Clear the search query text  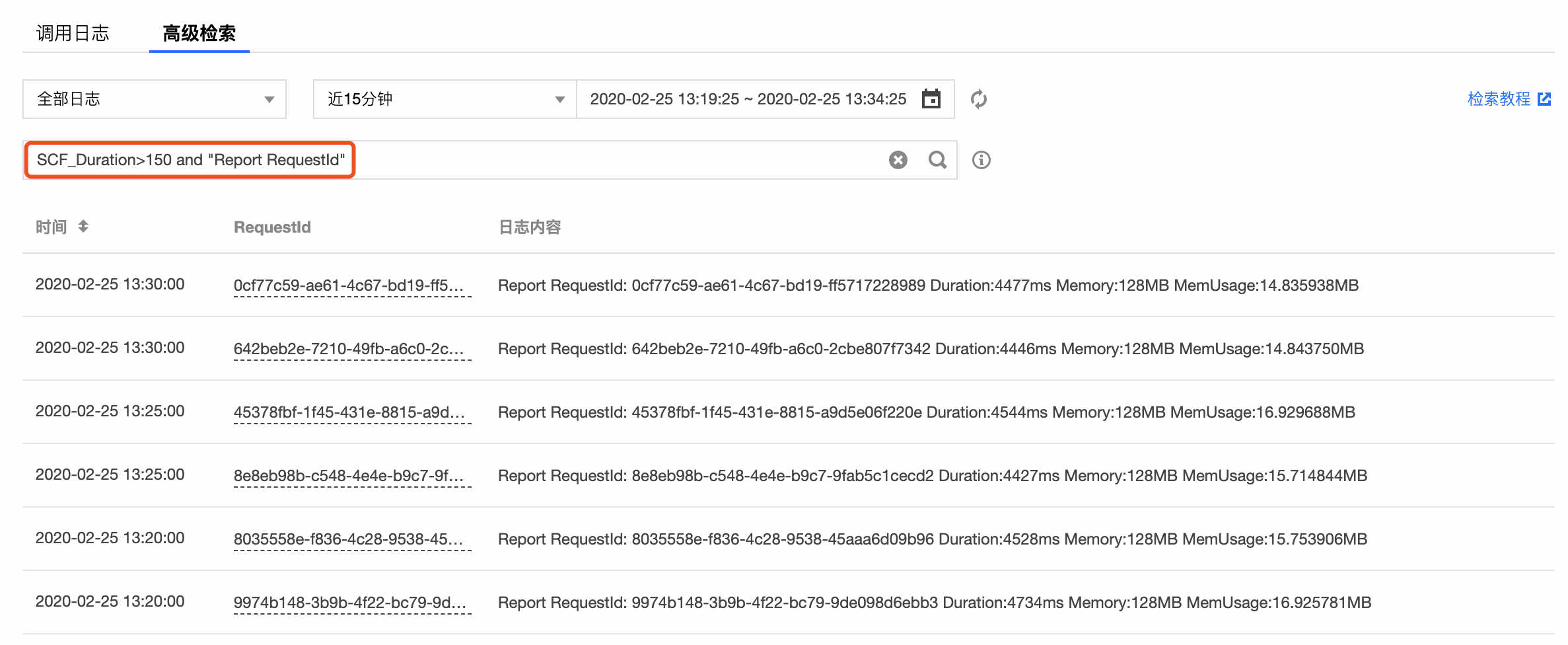tap(898, 160)
